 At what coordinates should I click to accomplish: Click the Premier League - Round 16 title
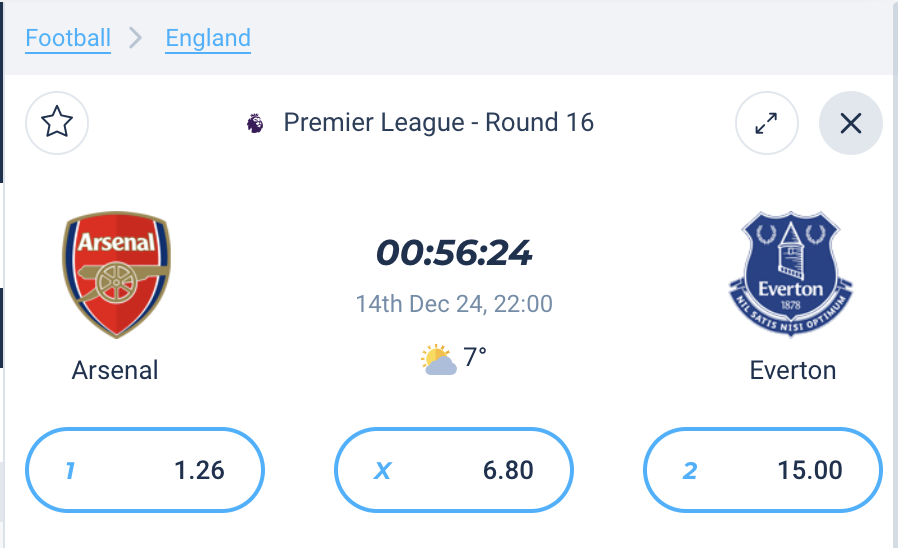[x=439, y=123]
